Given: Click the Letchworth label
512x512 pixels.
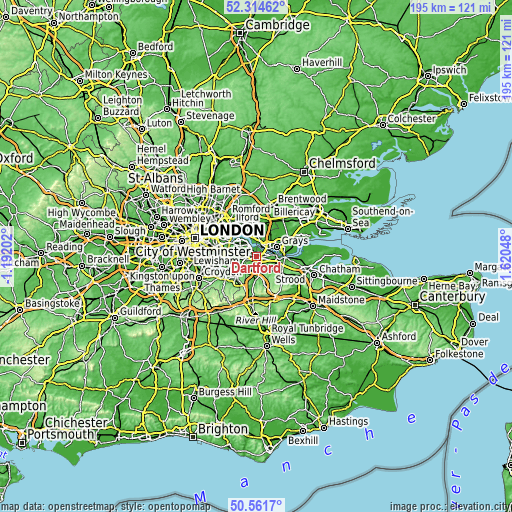Looking at the screenshot, I should (206, 94).
